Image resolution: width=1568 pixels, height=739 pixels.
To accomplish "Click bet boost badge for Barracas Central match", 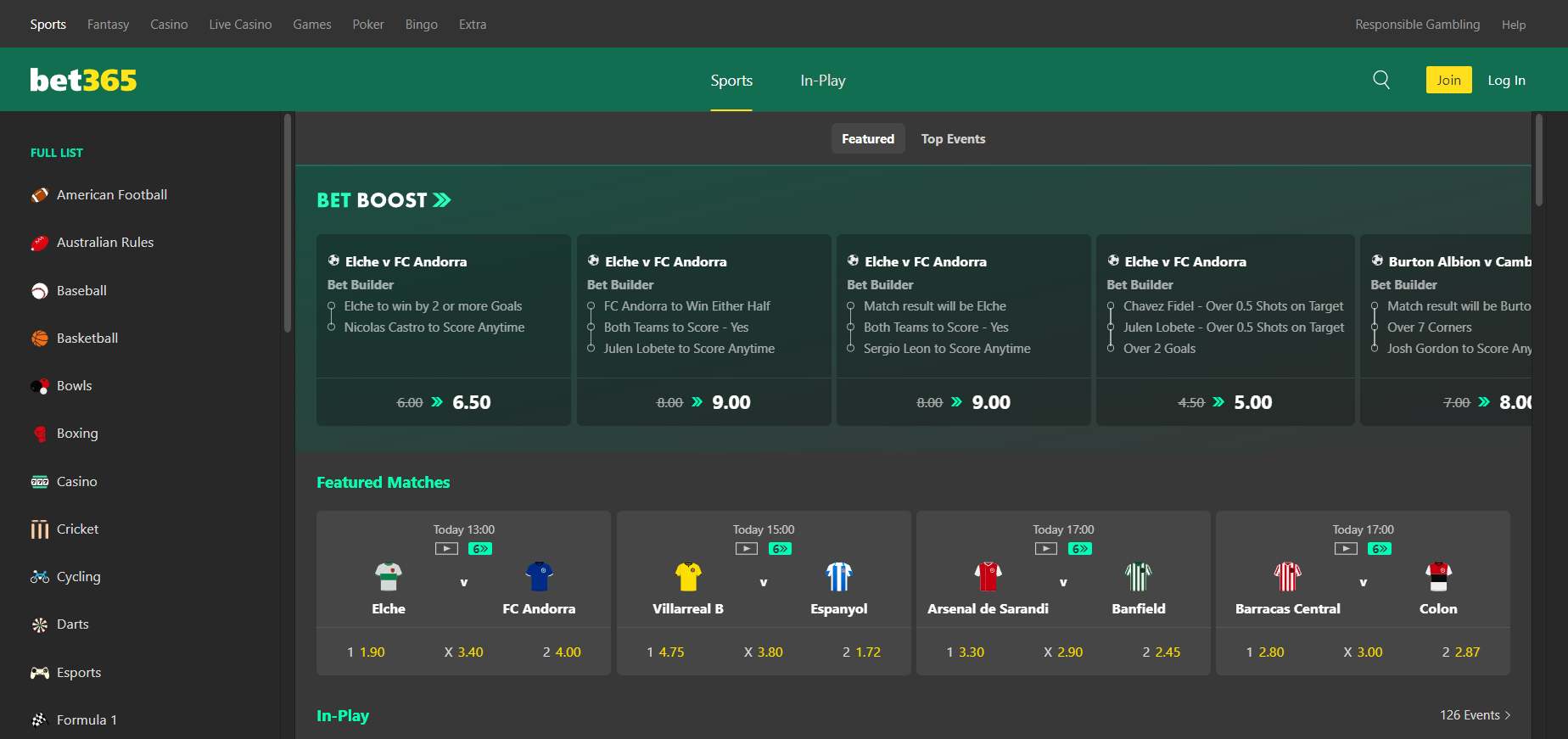I will [1380, 549].
